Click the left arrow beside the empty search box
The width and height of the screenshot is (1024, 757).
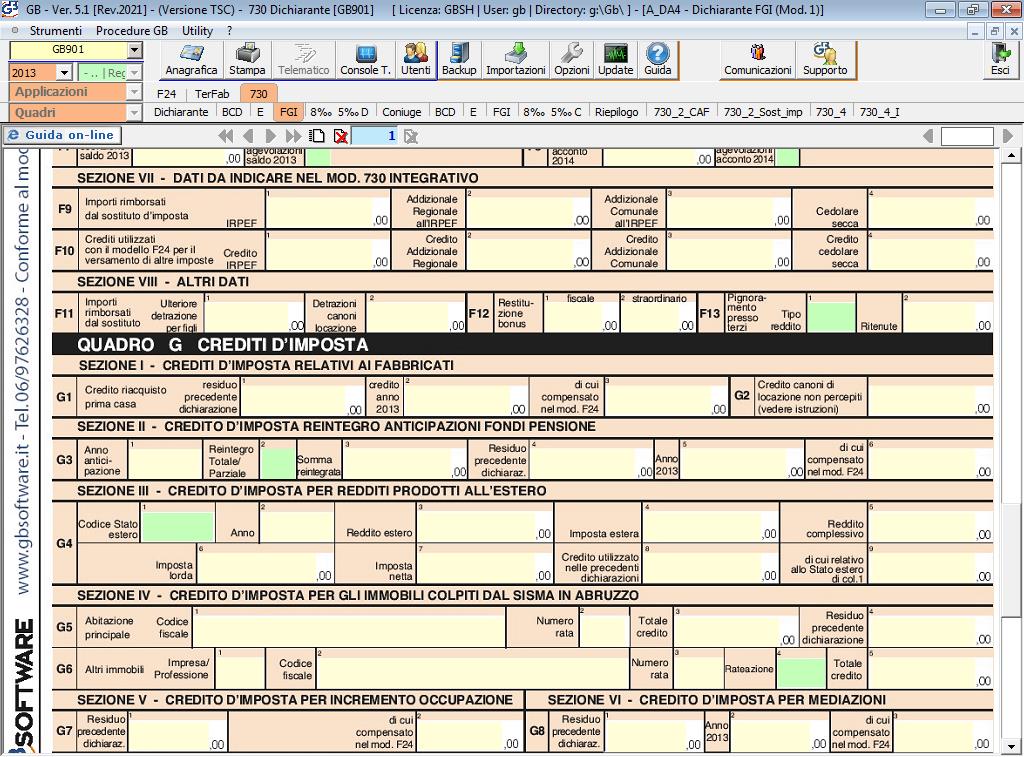tap(928, 136)
